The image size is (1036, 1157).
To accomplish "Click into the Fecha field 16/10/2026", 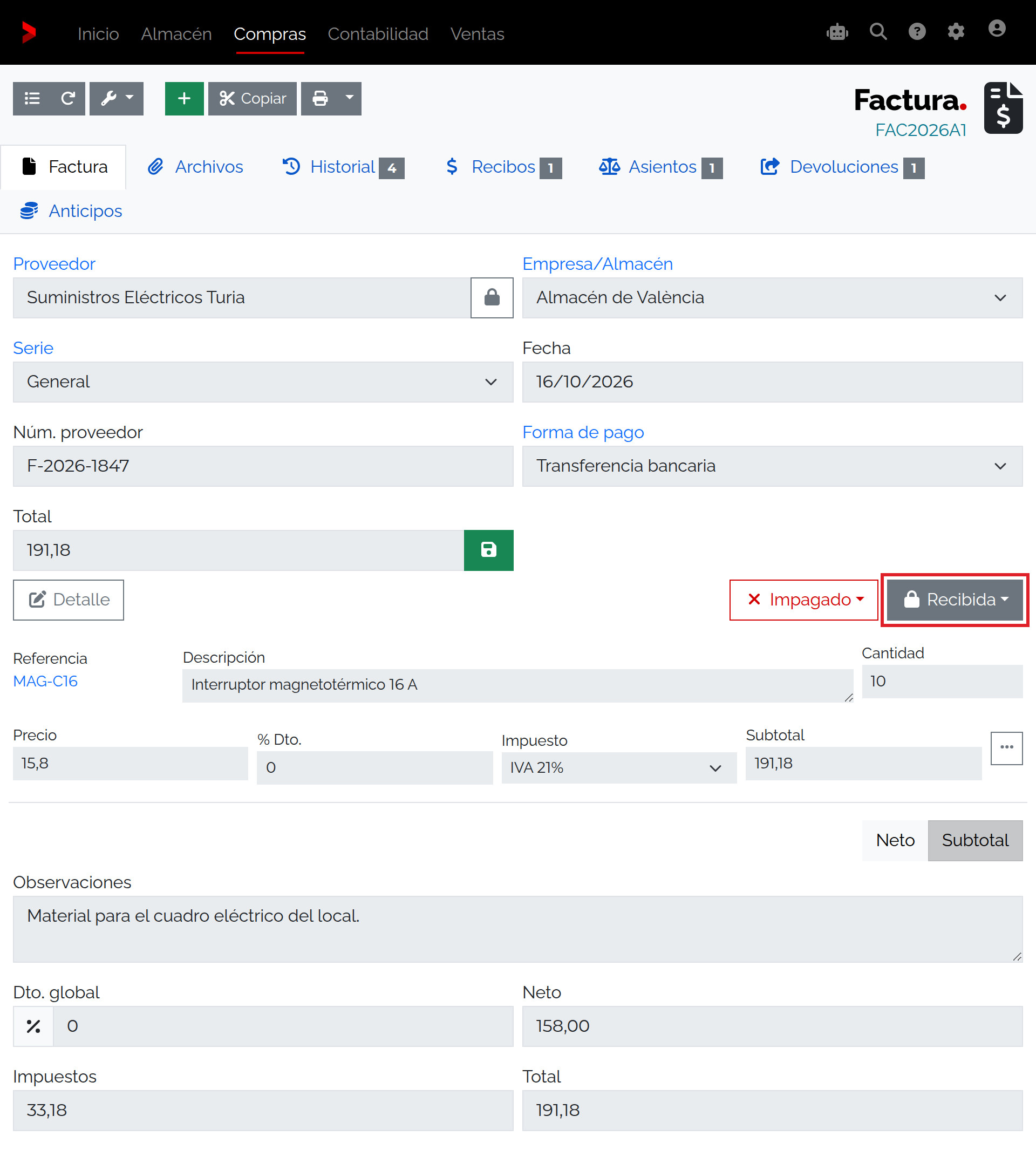I will (773, 382).
